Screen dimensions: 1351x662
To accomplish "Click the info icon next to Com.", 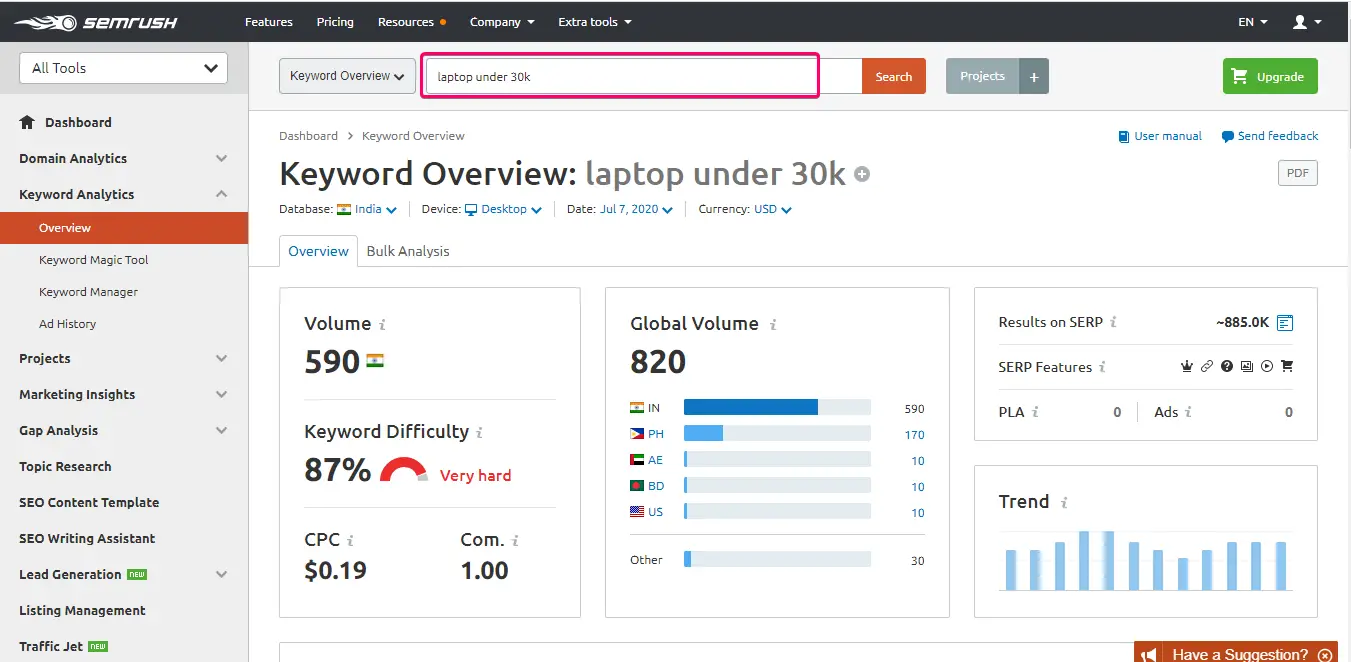I will (516, 541).
